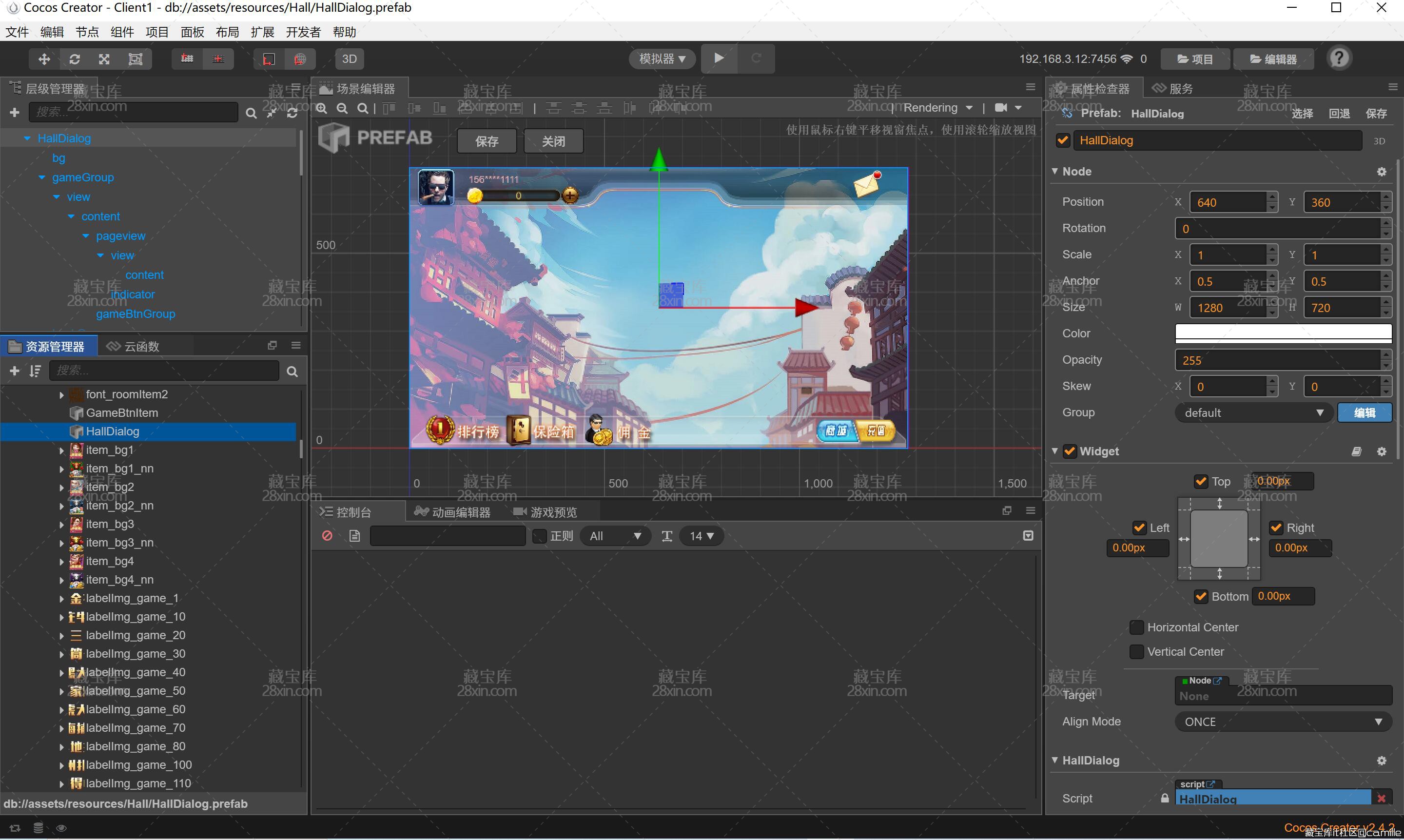The image size is (1404, 840).
Task: Uncheck the Widget Top alignment checkbox
Action: pyautogui.click(x=1201, y=482)
